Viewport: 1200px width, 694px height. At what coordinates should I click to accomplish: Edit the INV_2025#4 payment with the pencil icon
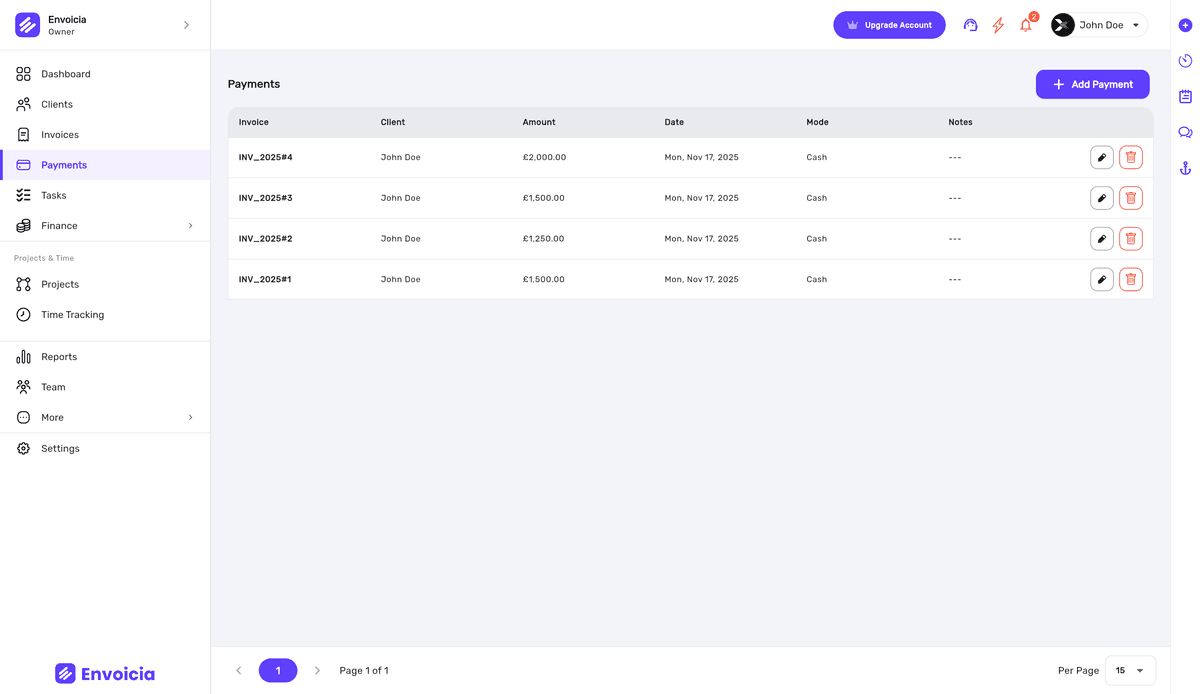[x=1102, y=157]
